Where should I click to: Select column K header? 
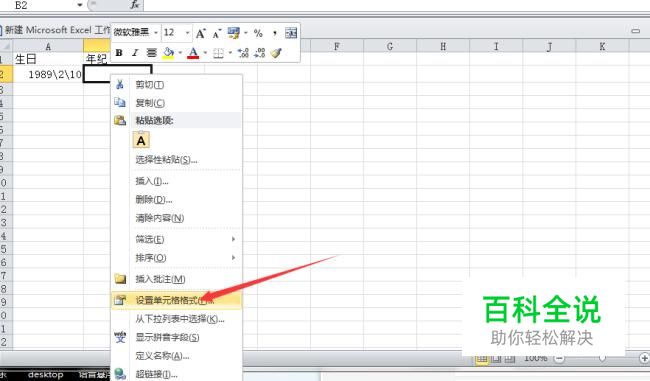tap(602, 46)
